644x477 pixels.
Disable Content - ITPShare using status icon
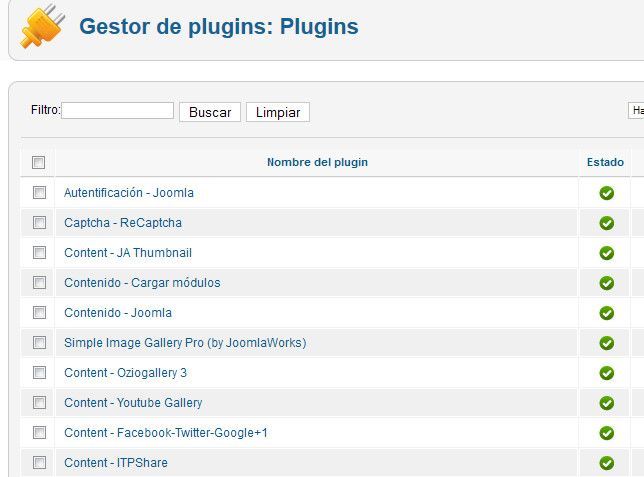tap(606, 463)
